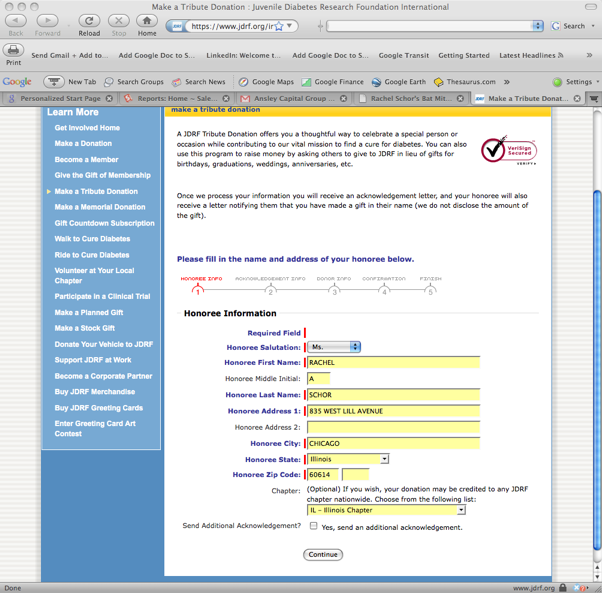Click the Stop loading button
Viewport: 602px width, 593px height.
point(119,21)
